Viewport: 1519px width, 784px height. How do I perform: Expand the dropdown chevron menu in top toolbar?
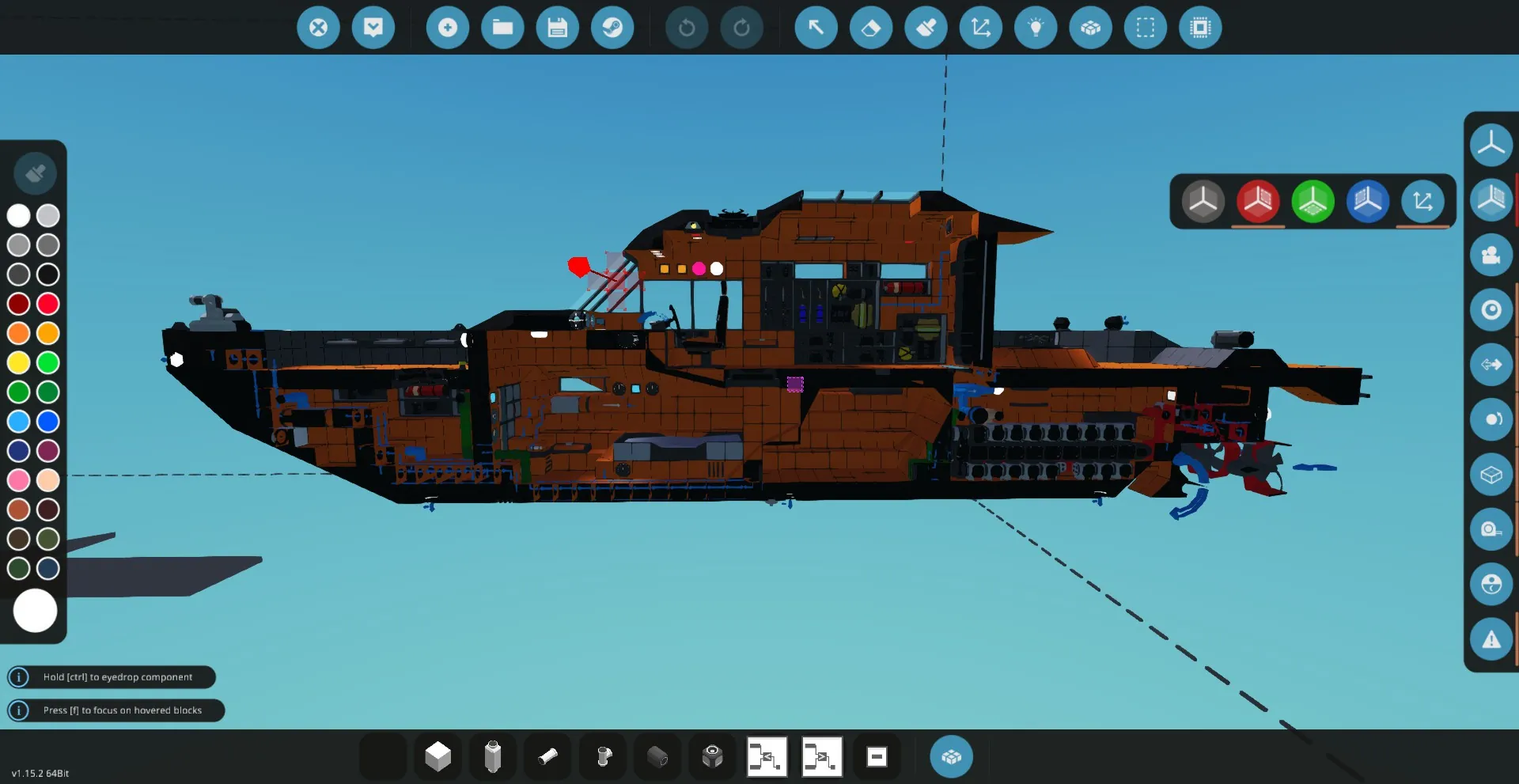373,28
